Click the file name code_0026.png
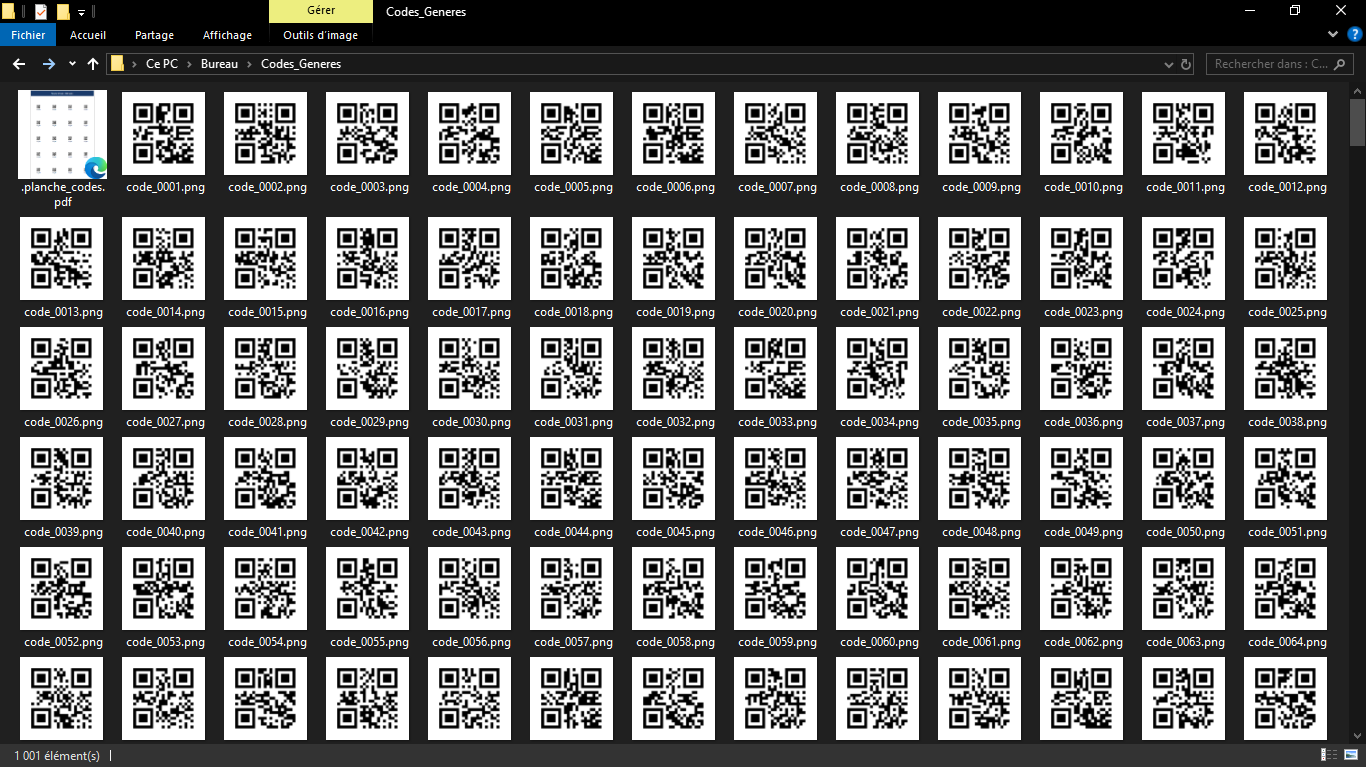The width and height of the screenshot is (1366, 768). (63, 422)
